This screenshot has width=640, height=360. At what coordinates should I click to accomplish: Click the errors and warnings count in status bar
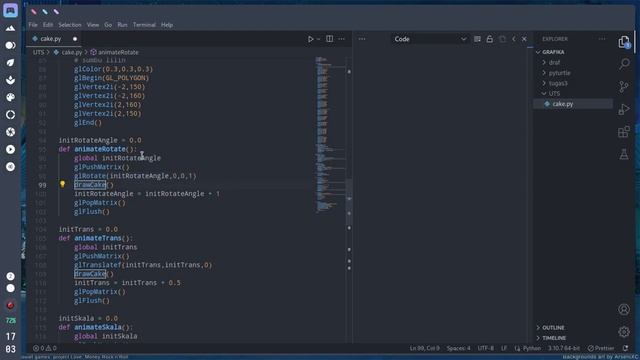click(44, 348)
